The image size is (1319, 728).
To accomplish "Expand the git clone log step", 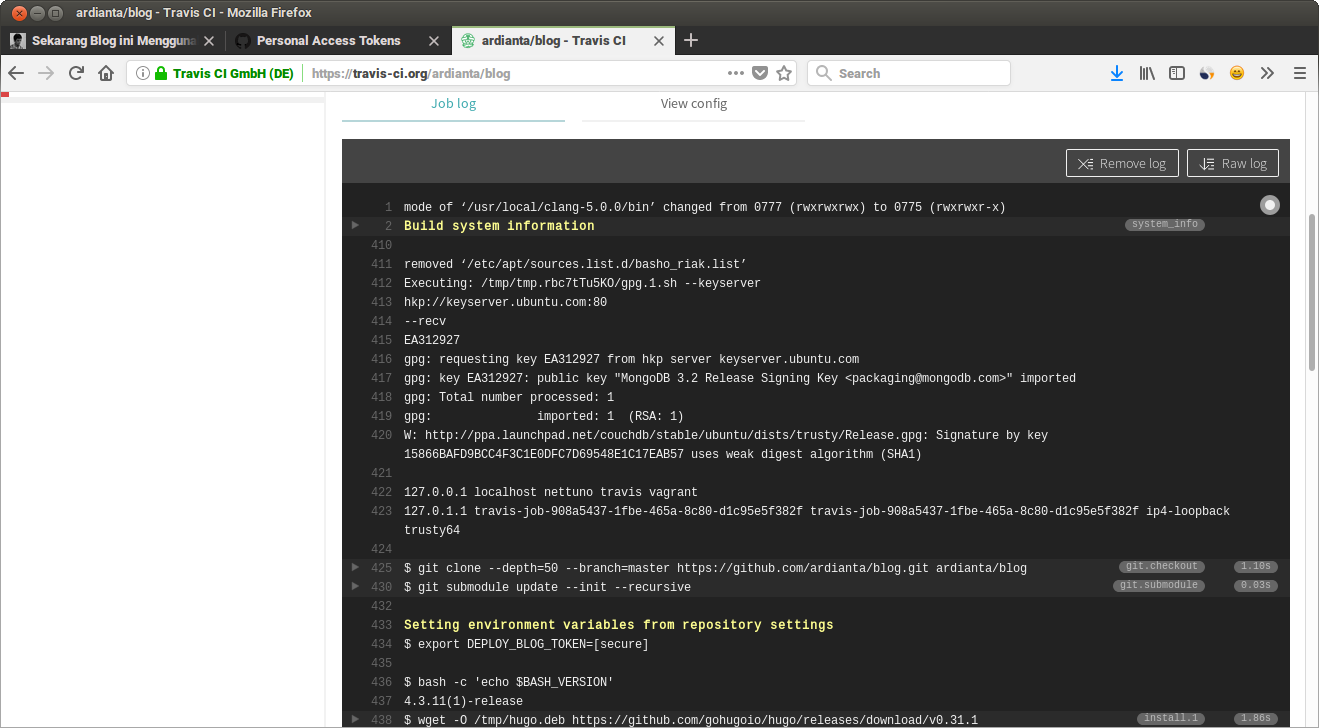I will [x=355, y=567].
